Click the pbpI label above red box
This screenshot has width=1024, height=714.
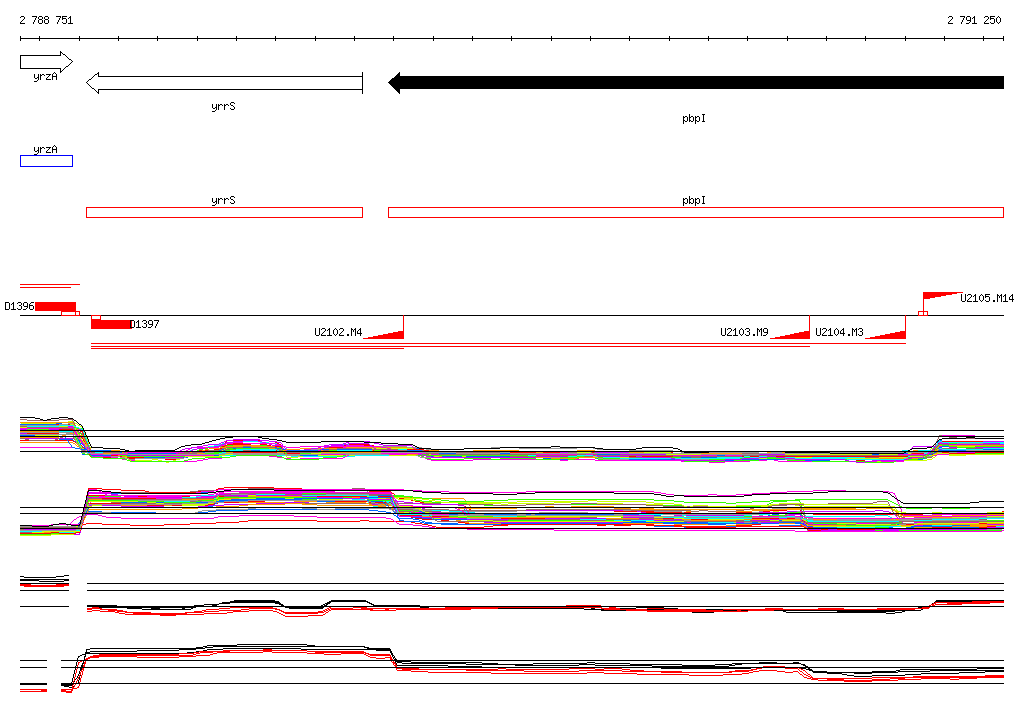(x=694, y=201)
